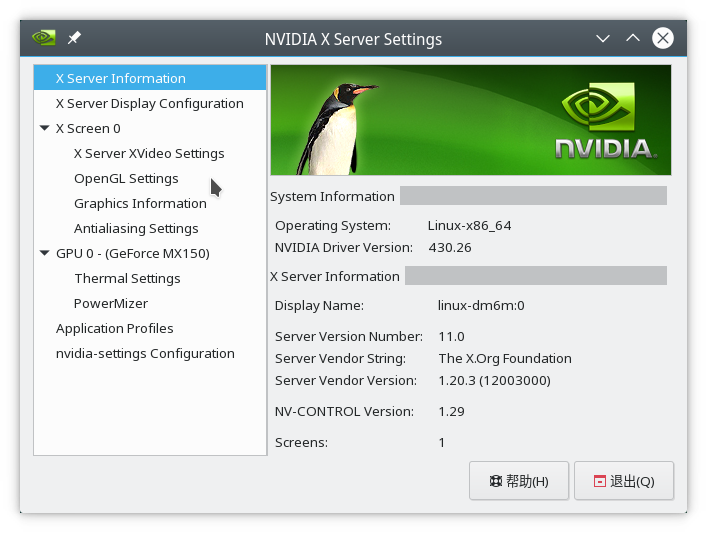Click the driver version value 430.26

(x=450, y=248)
